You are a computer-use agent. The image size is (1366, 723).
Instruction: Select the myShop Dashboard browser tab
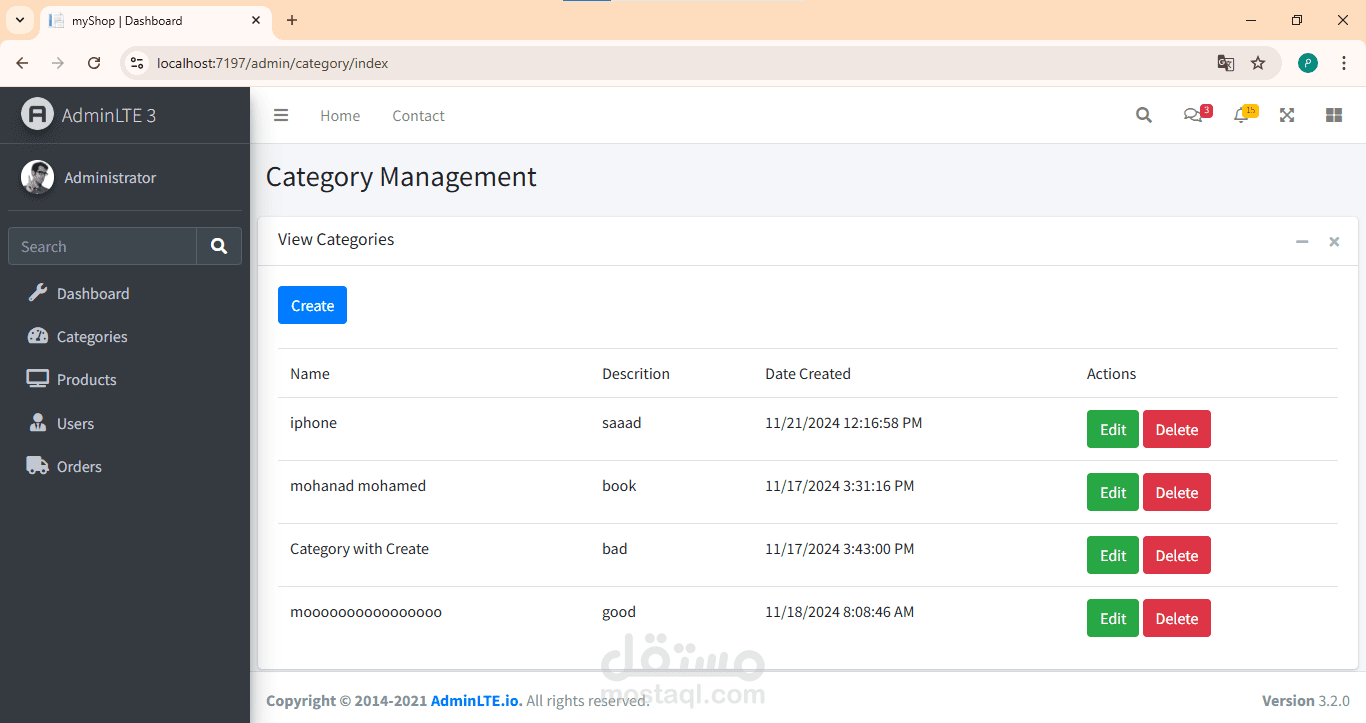point(155,20)
